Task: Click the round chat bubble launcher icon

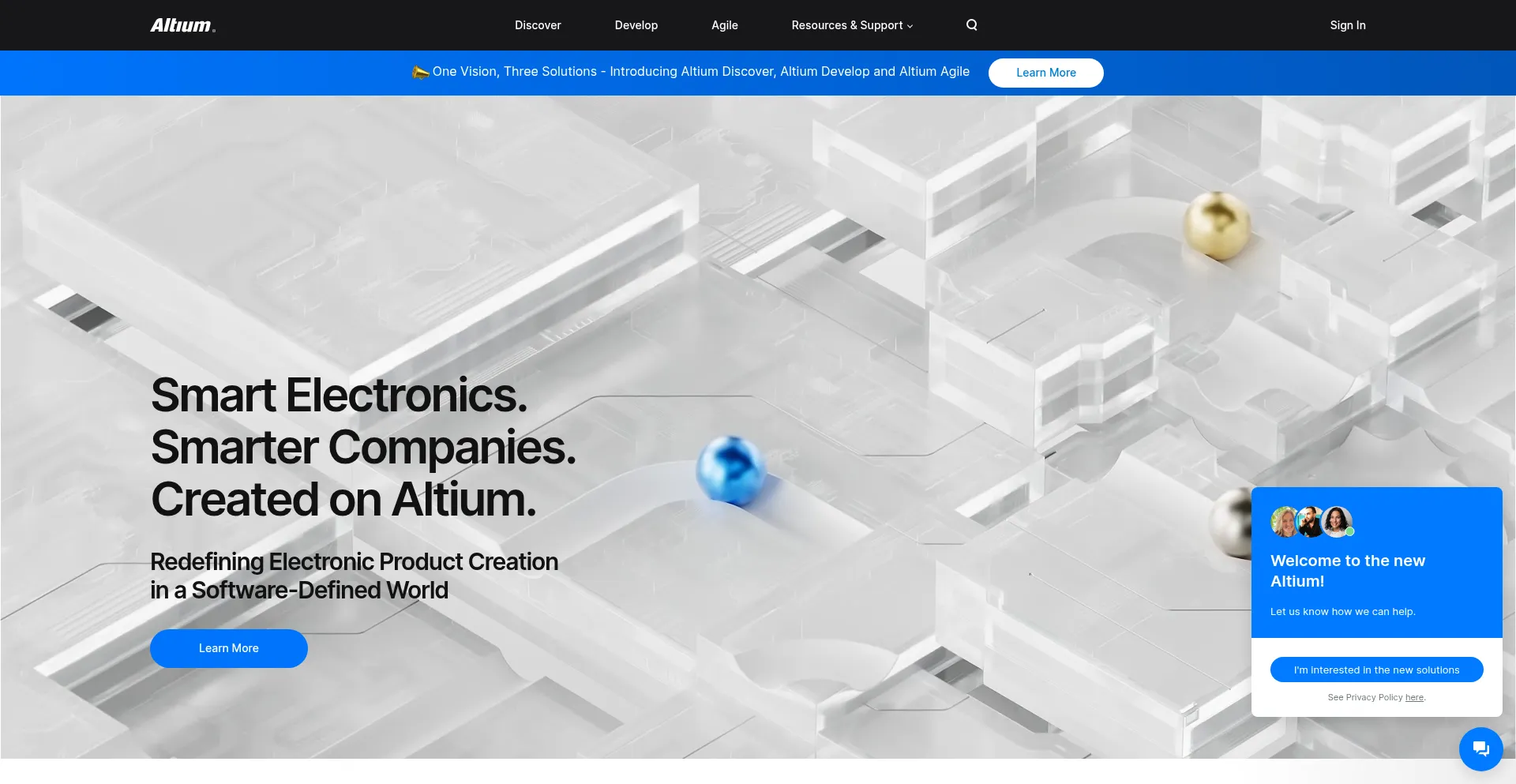Action: 1480,748
